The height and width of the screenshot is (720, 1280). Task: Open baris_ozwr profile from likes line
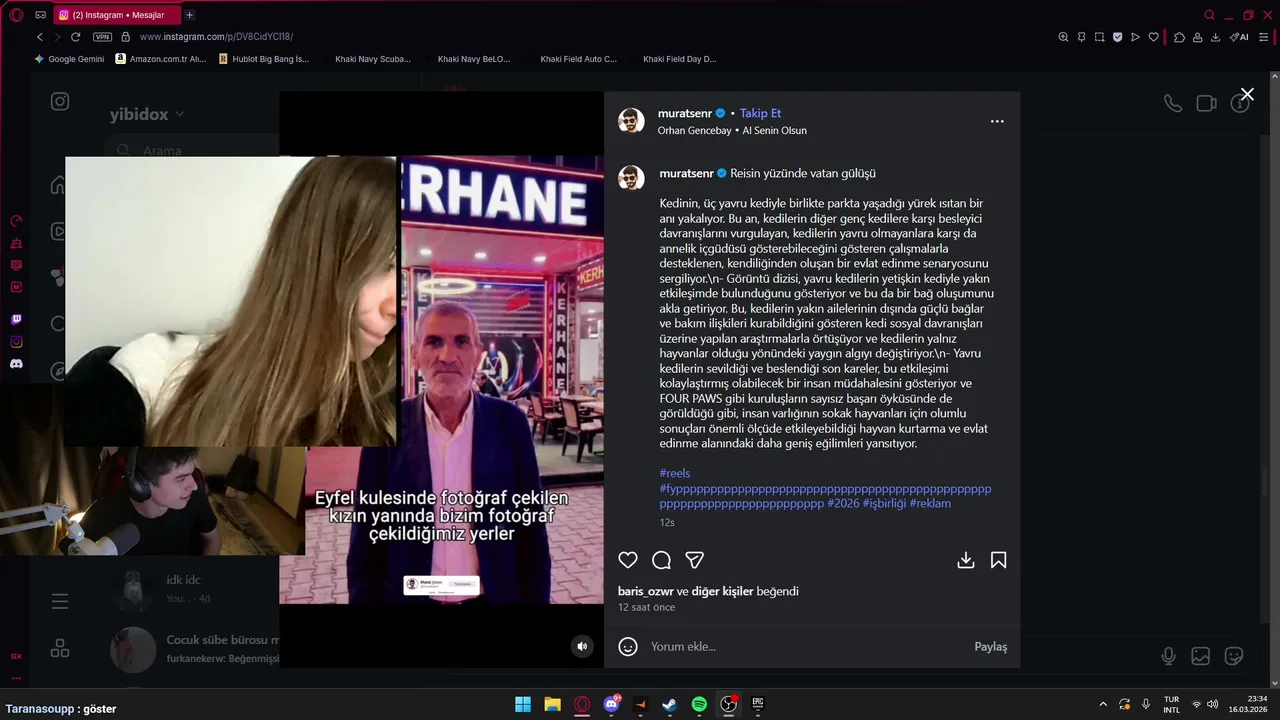[646, 591]
